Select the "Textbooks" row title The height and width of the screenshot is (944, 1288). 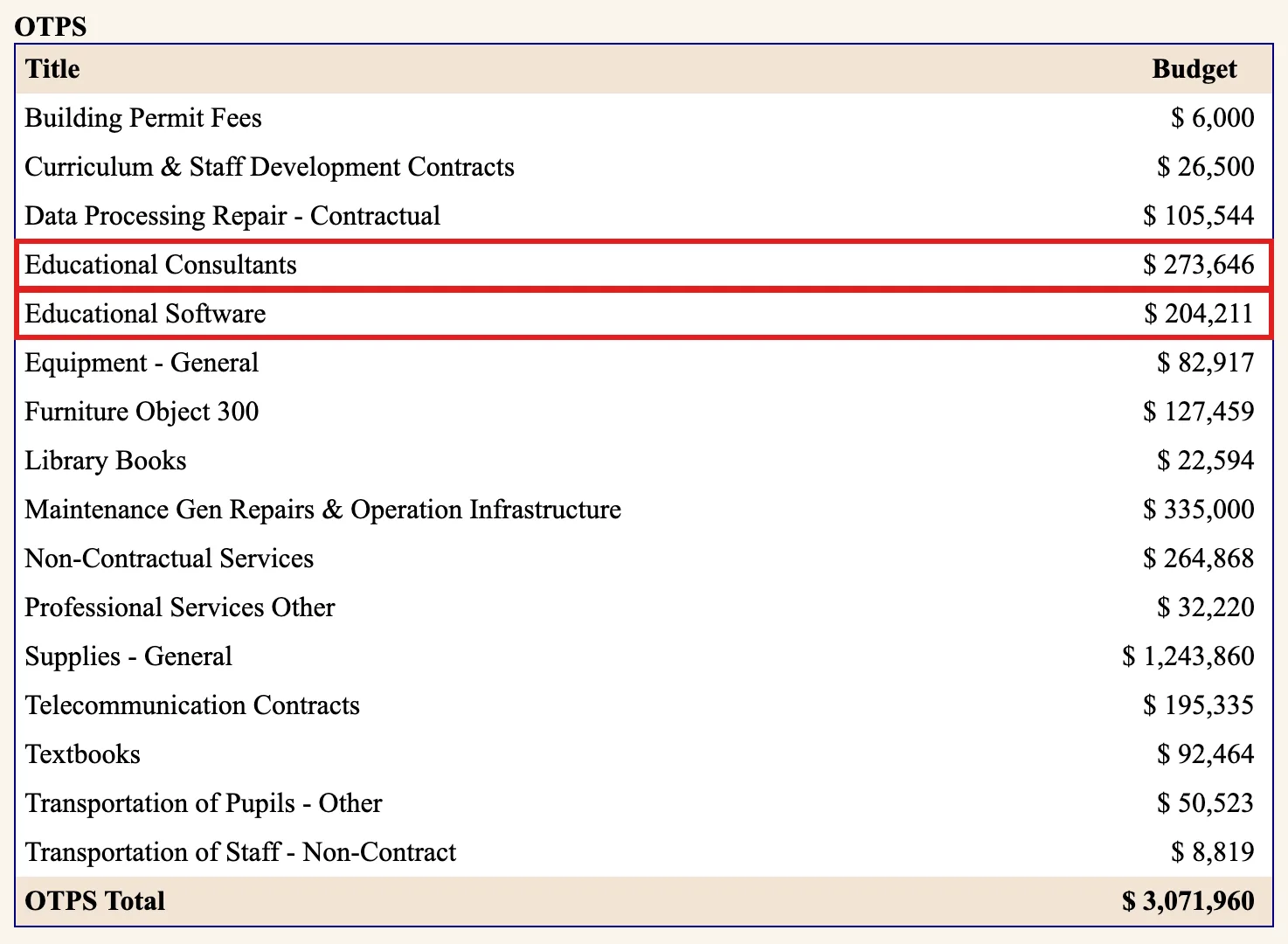(83, 754)
